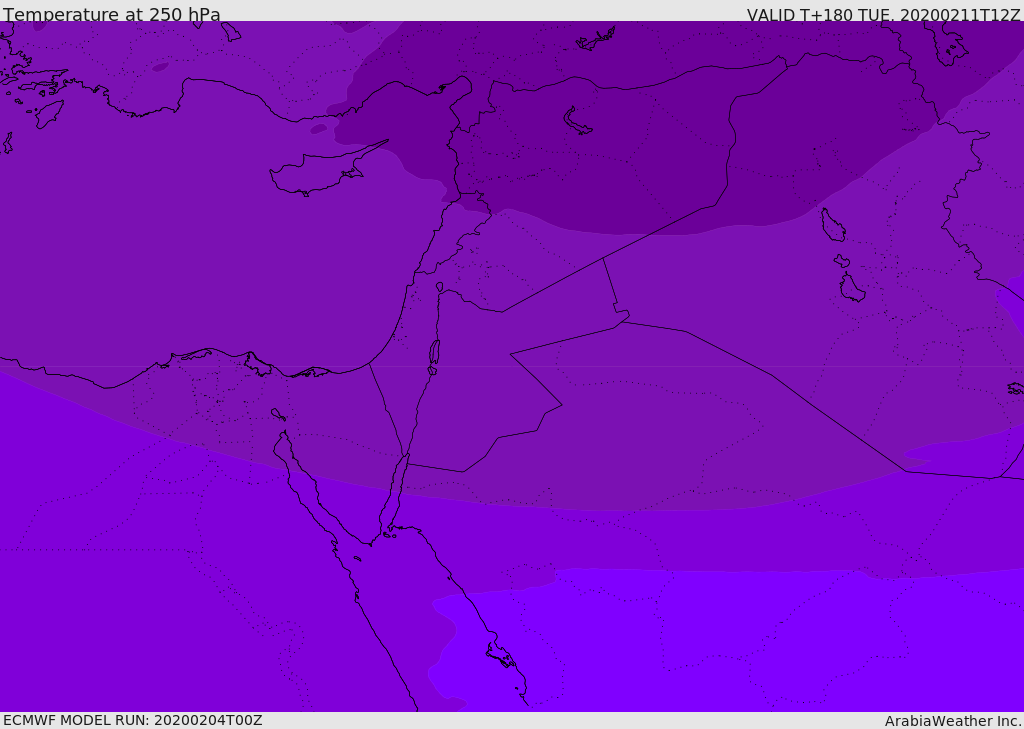Image resolution: width=1024 pixels, height=729 pixels.
Task: Click the VALID T+180 timestamp text
Action: tap(883, 15)
